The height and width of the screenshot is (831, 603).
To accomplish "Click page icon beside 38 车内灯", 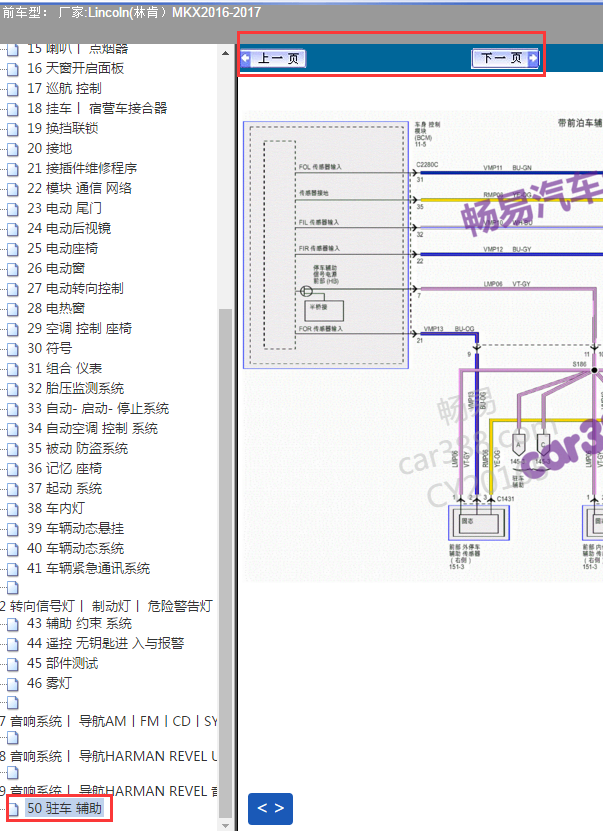I will click(13, 509).
